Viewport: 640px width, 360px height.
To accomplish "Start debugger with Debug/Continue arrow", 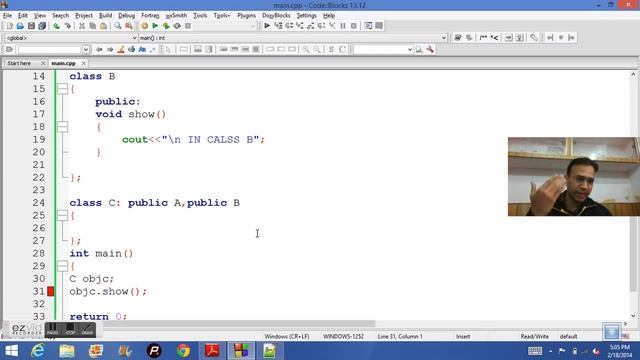I will (267, 26).
